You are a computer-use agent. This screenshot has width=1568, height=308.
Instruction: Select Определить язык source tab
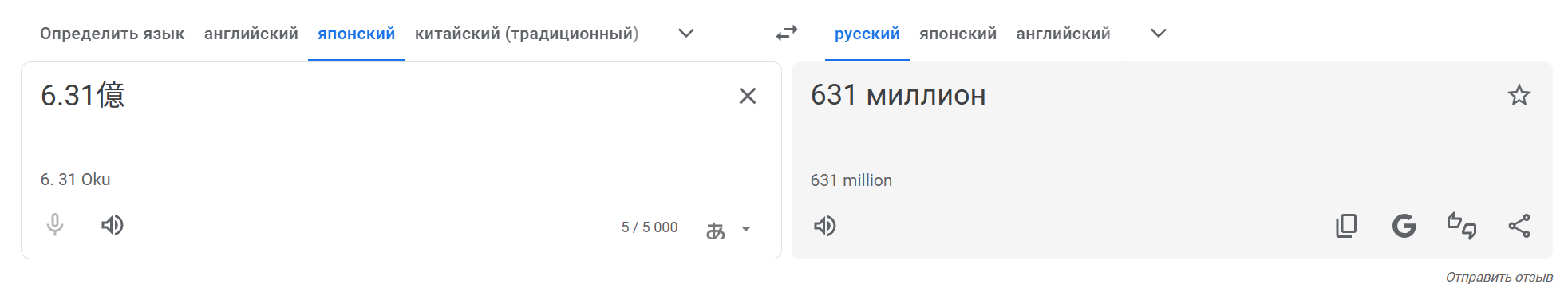[113, 34]
